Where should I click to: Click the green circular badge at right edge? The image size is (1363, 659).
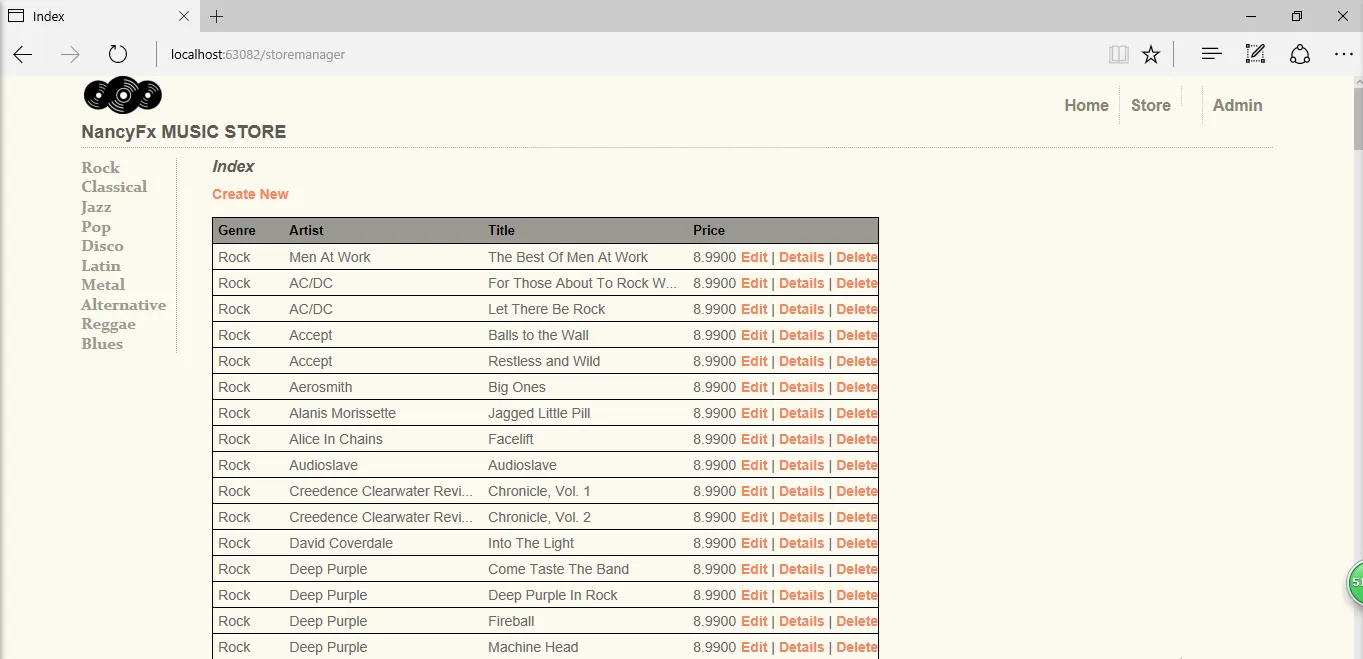1355,582
